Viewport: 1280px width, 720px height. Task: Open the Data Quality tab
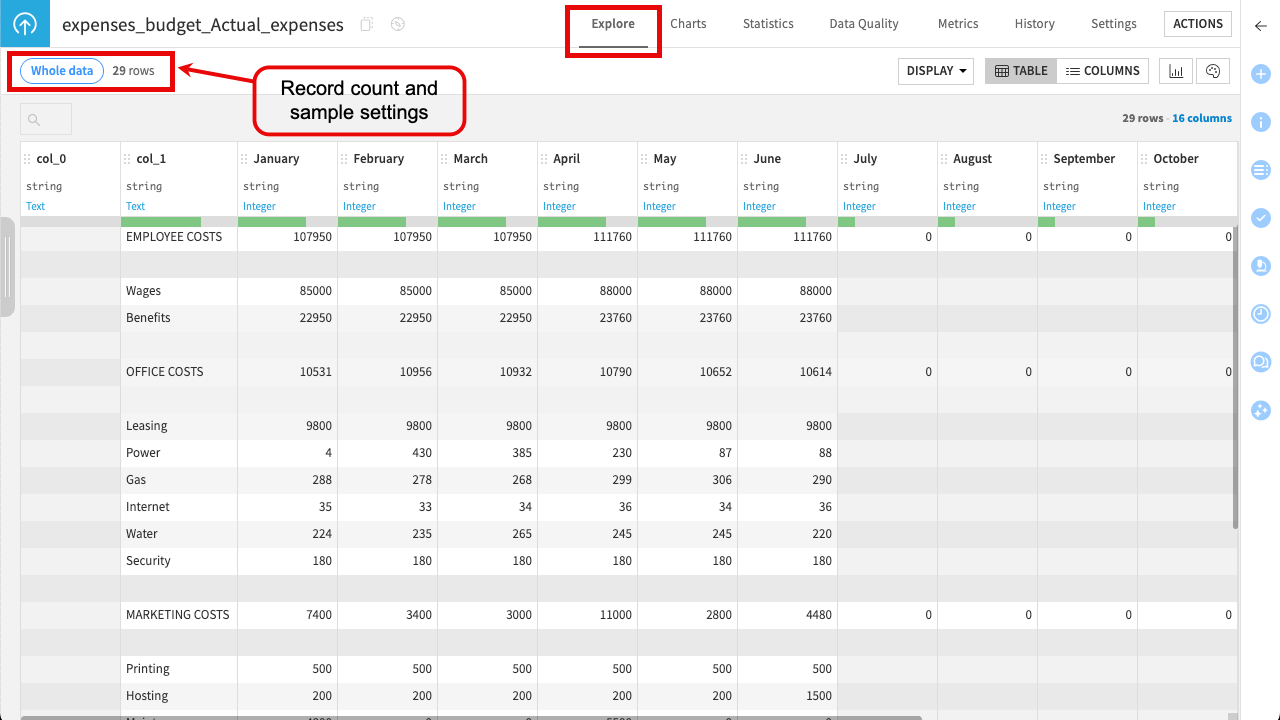tap(863, 23)
